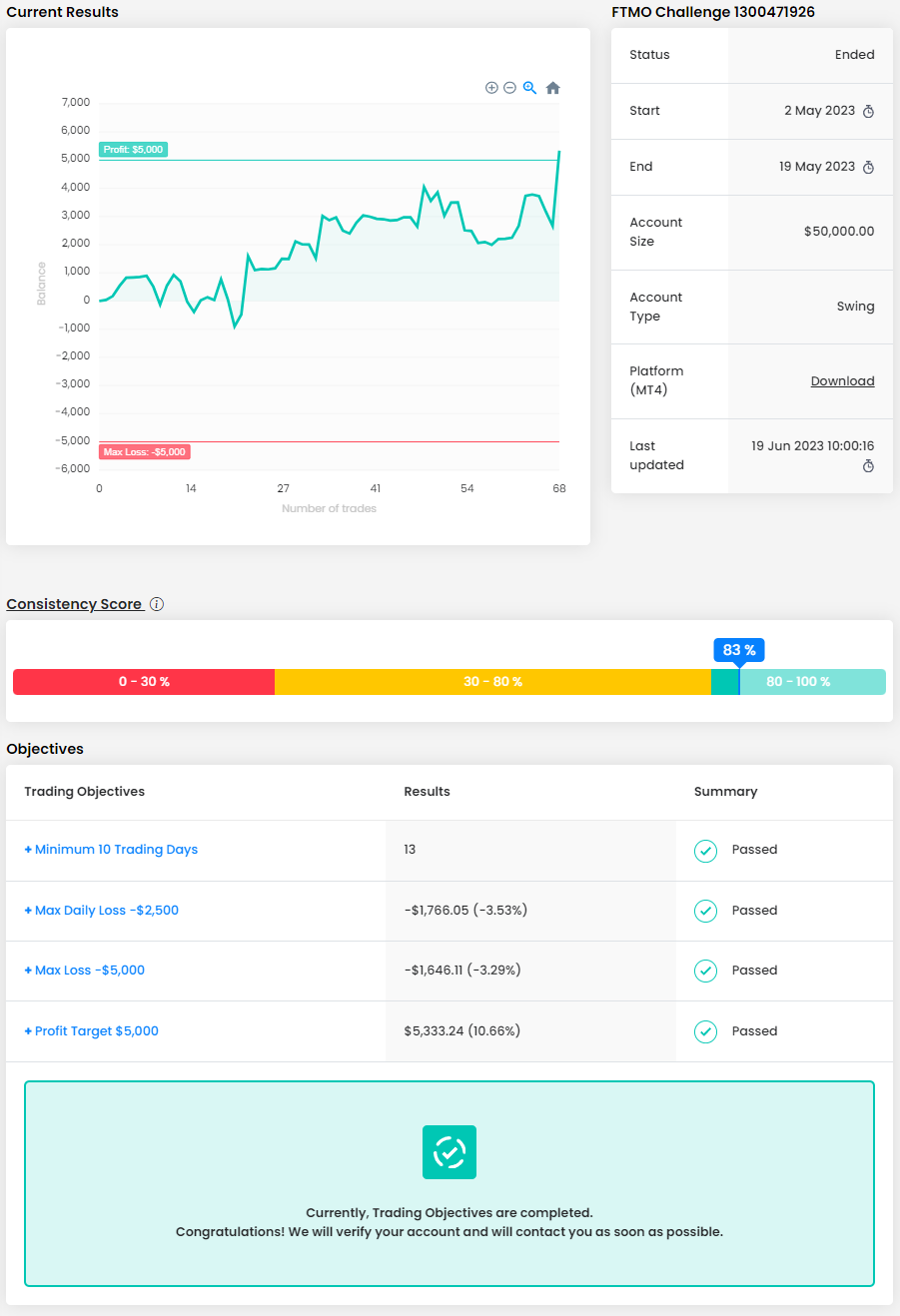The width and height of the screenshot is (900, 1316).
Task: Click the yellow 30 - 80 % segment
Action: [492, 682]
